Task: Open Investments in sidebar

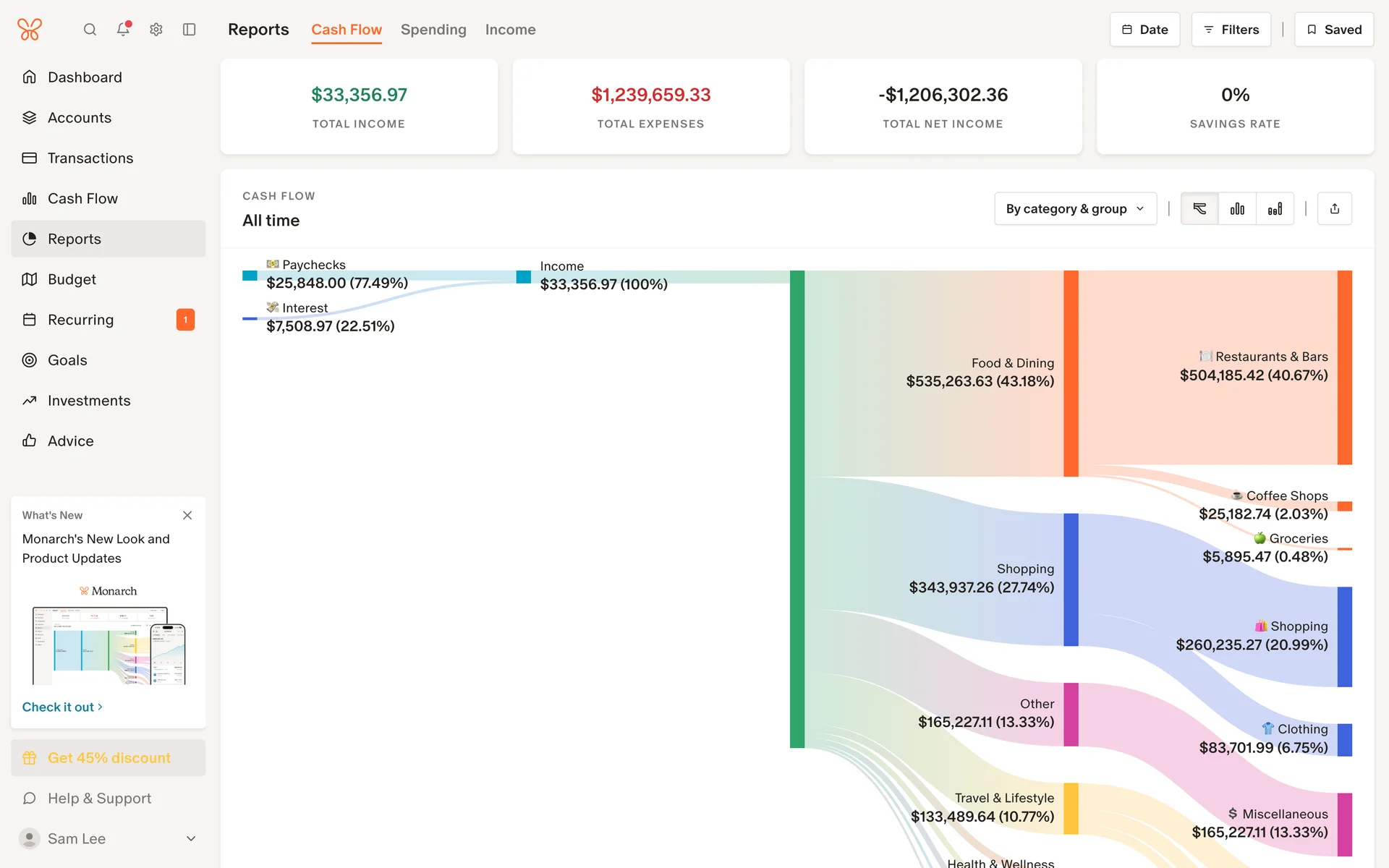Action: coord(89,401)
